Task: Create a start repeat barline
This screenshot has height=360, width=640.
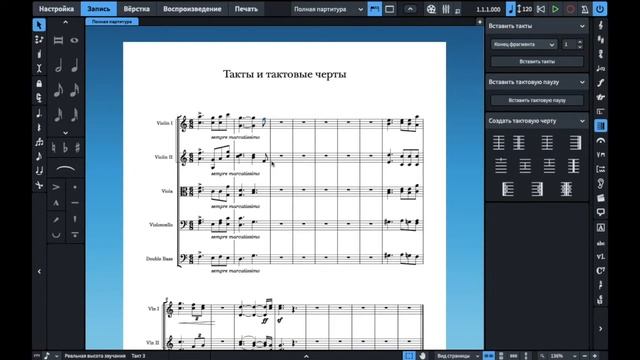Action: coord(507,189)
